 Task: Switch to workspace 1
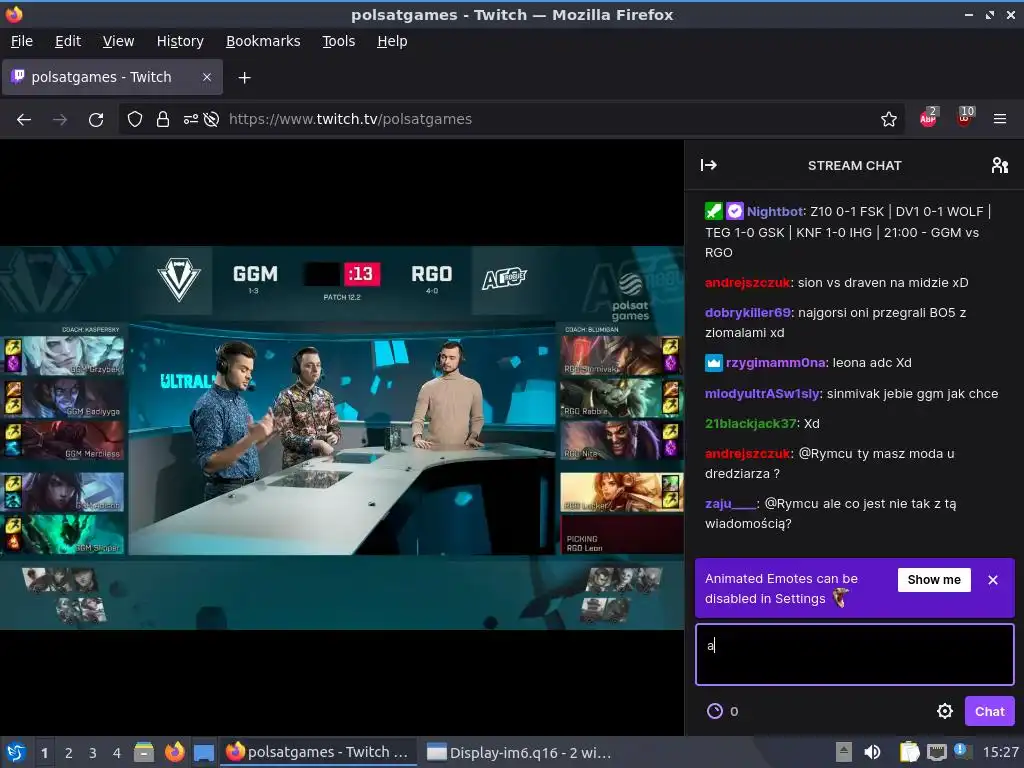tap(44, 753)
